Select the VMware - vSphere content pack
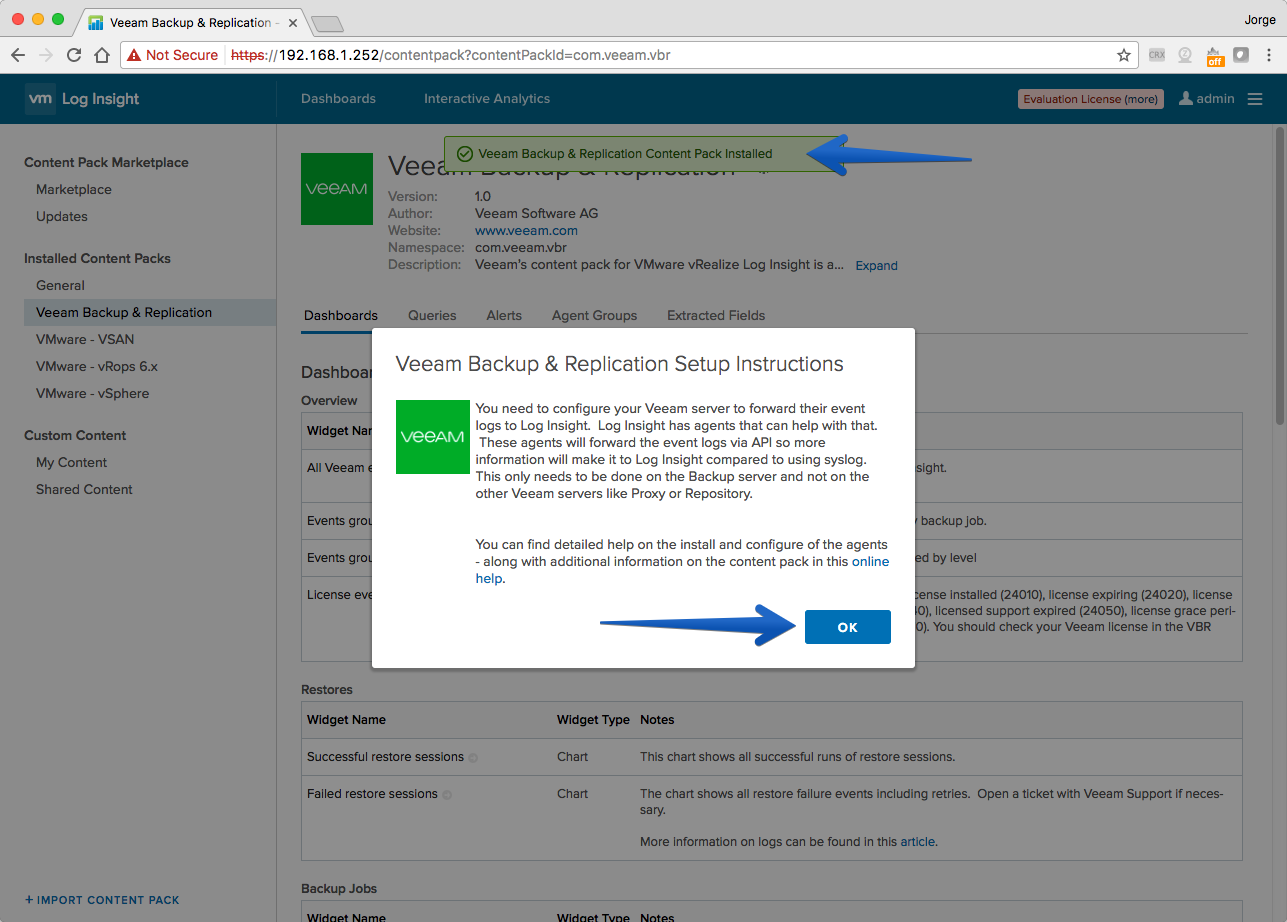The height and width of the screenshot is (922, 1287). click(x=93, y=393)
